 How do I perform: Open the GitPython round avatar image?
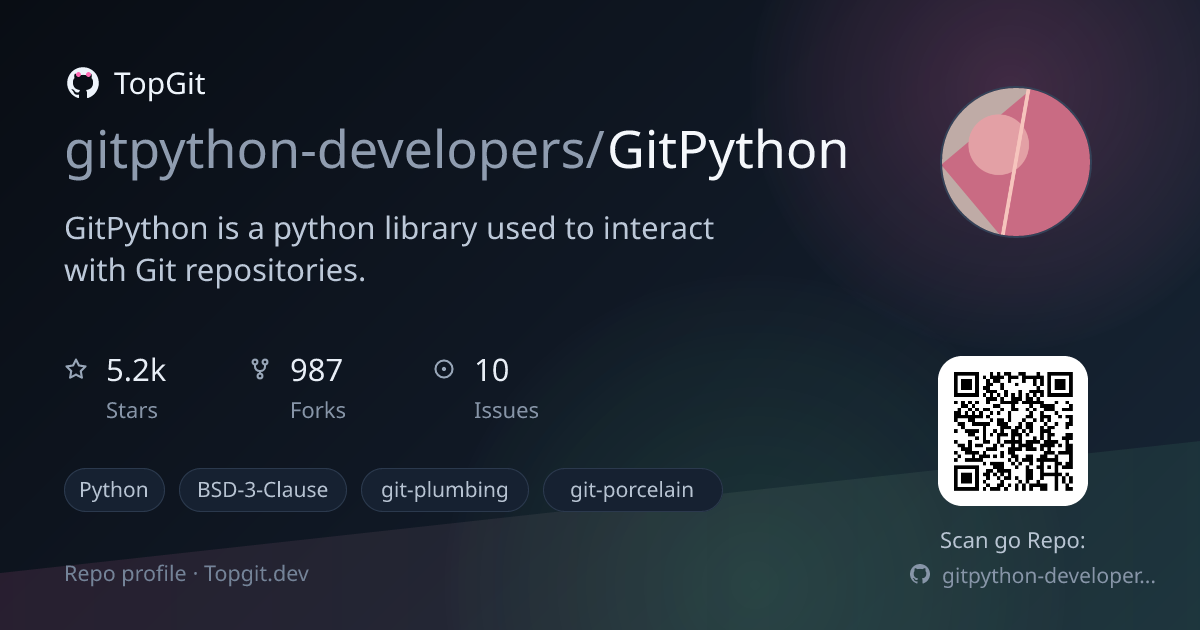click(x=1015, y=162)
